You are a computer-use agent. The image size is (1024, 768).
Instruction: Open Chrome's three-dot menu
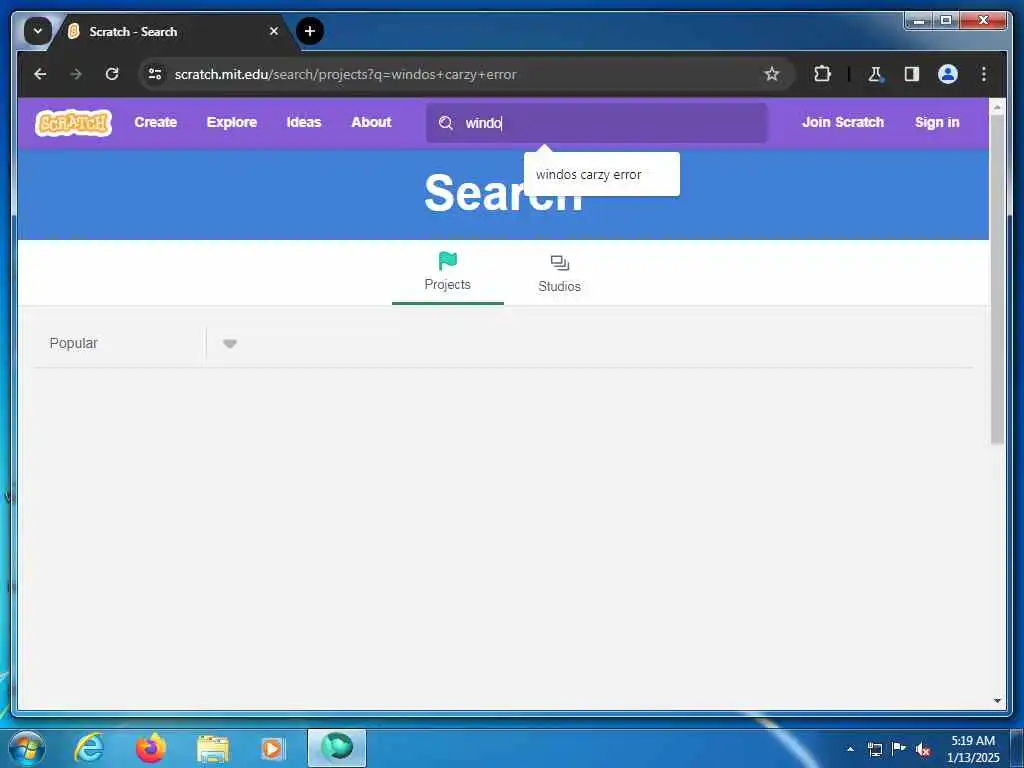pyautogui.click(x=984, y=74)
